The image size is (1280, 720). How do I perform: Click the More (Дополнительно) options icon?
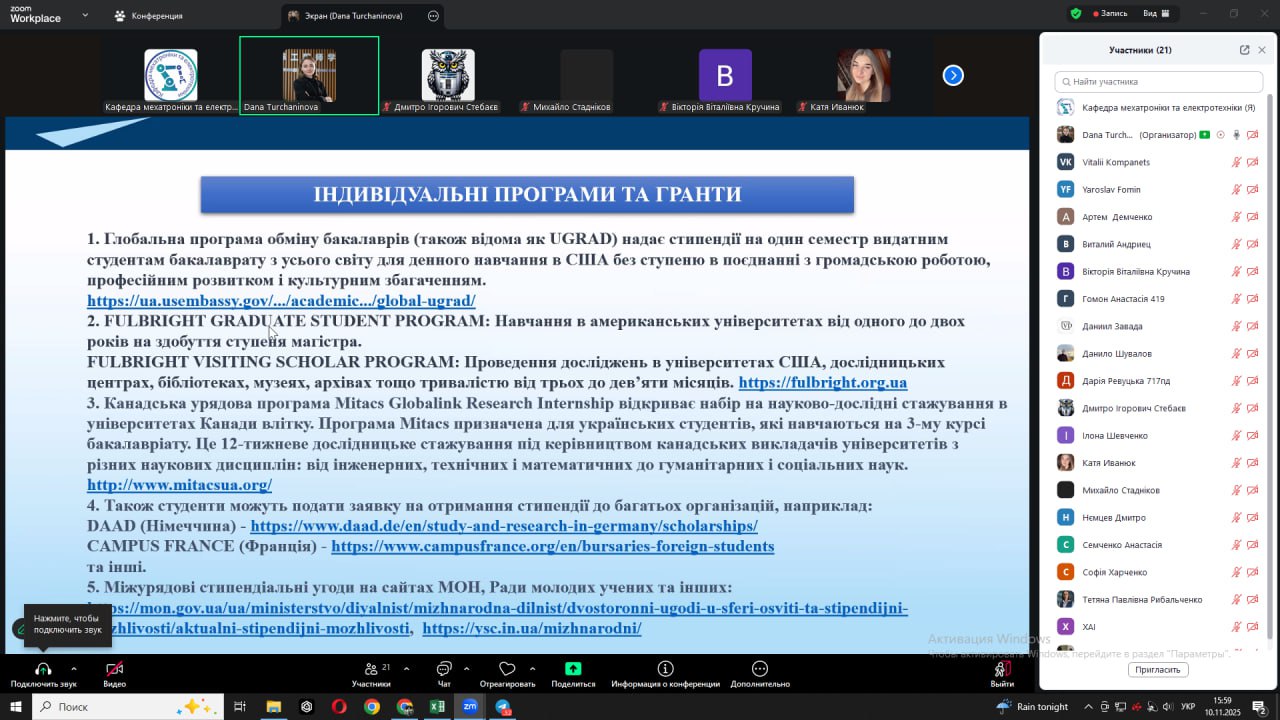(759, 669)
